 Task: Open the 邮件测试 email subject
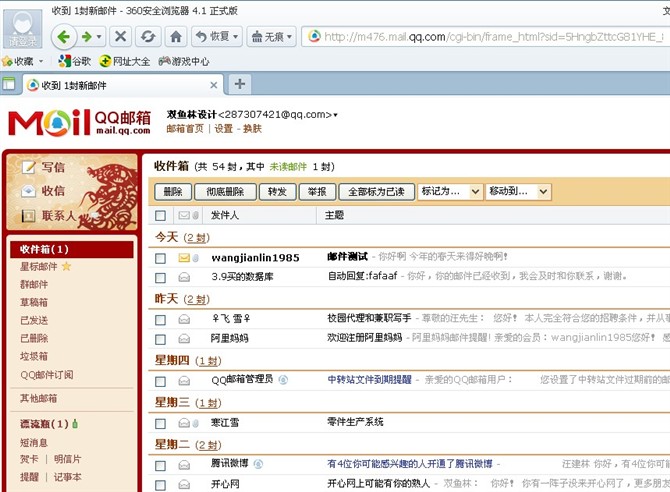pyautogui.click(x=347, y=256)
